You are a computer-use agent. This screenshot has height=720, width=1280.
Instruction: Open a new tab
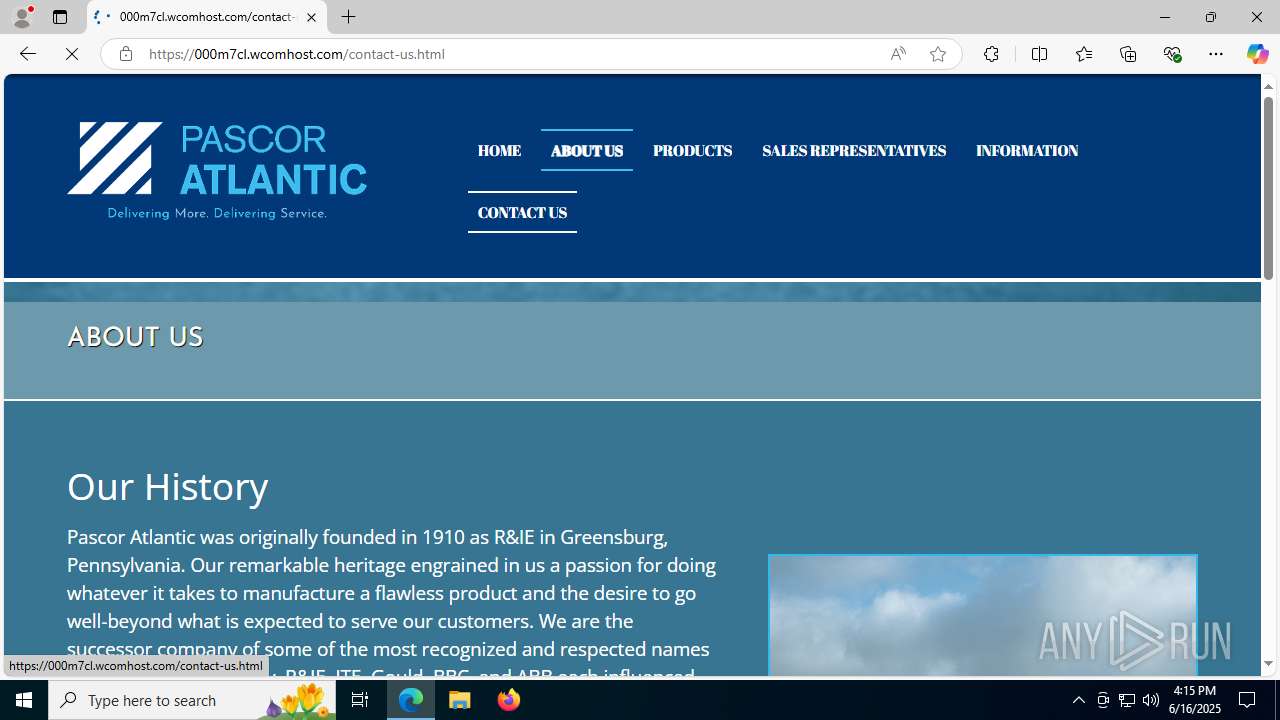tap(349, 17)
